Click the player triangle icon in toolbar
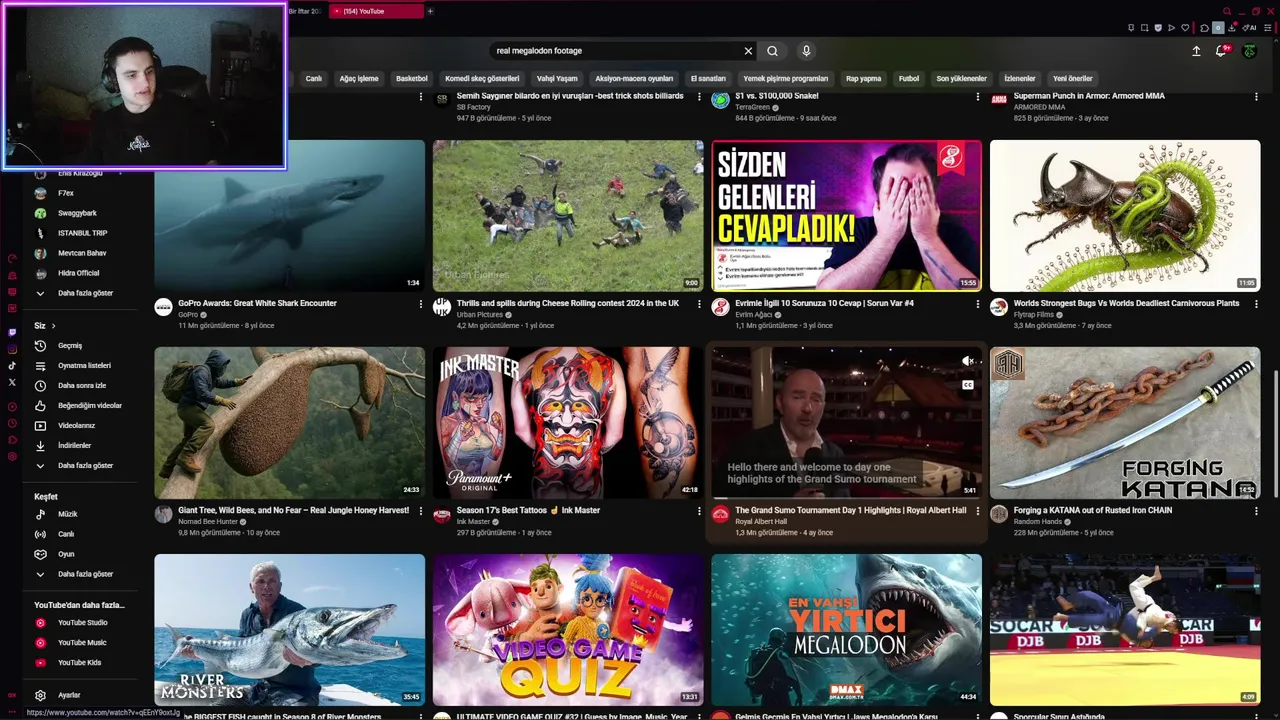The width and height of the screenshot is (1280, 720). click(x=1171, y=28)
